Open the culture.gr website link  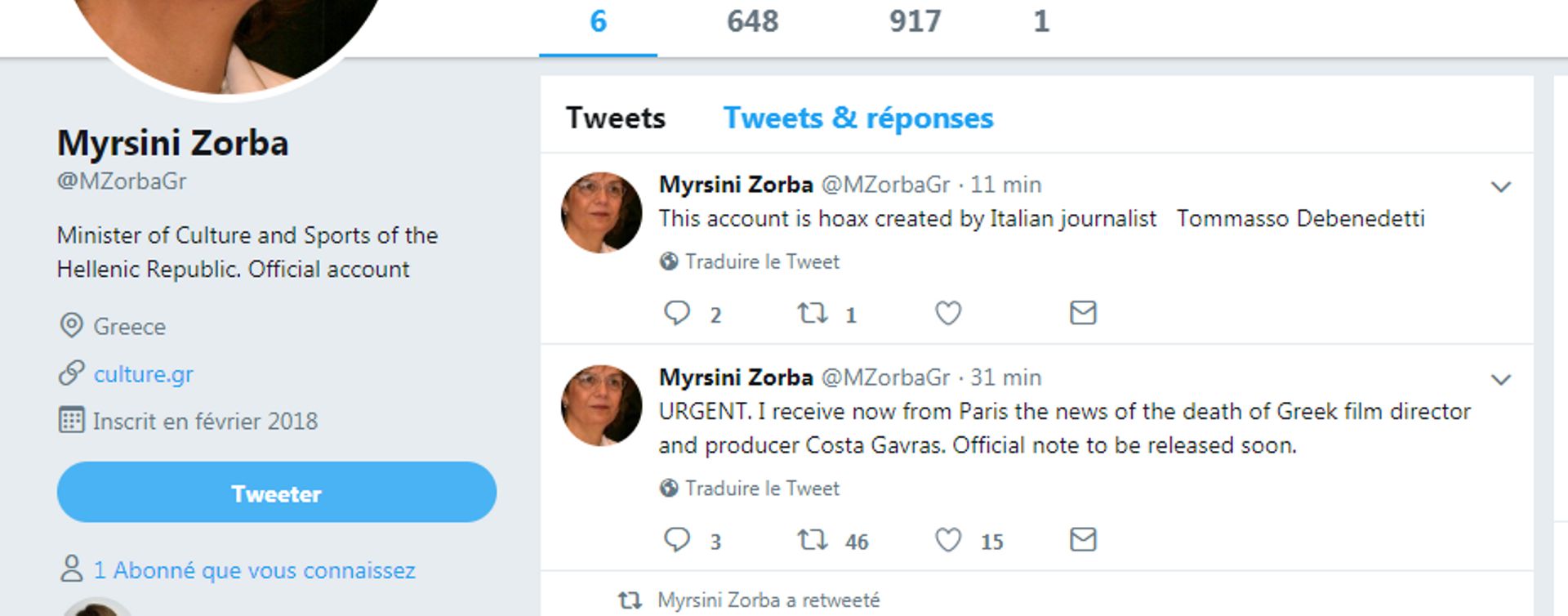point(144,374)
